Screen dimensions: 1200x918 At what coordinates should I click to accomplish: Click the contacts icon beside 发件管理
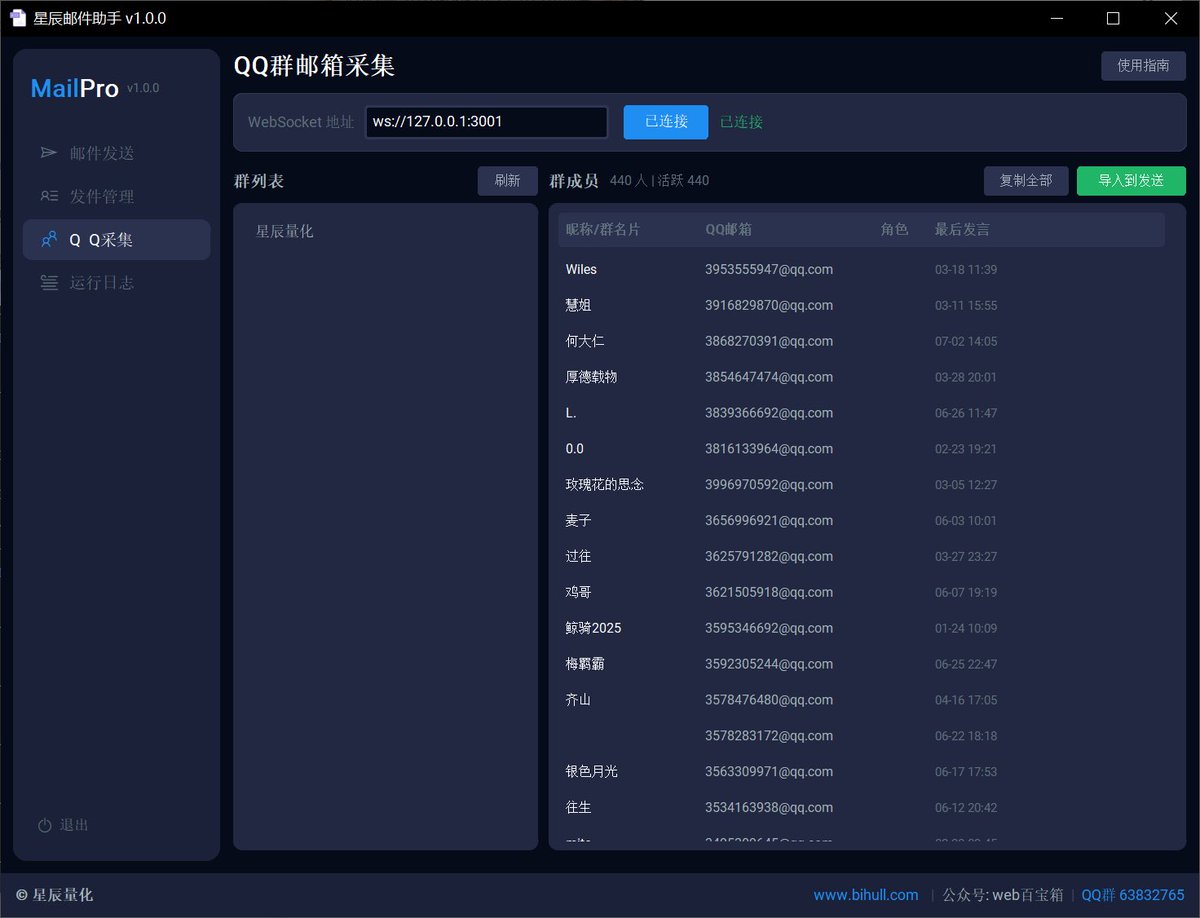pos(49,196)
